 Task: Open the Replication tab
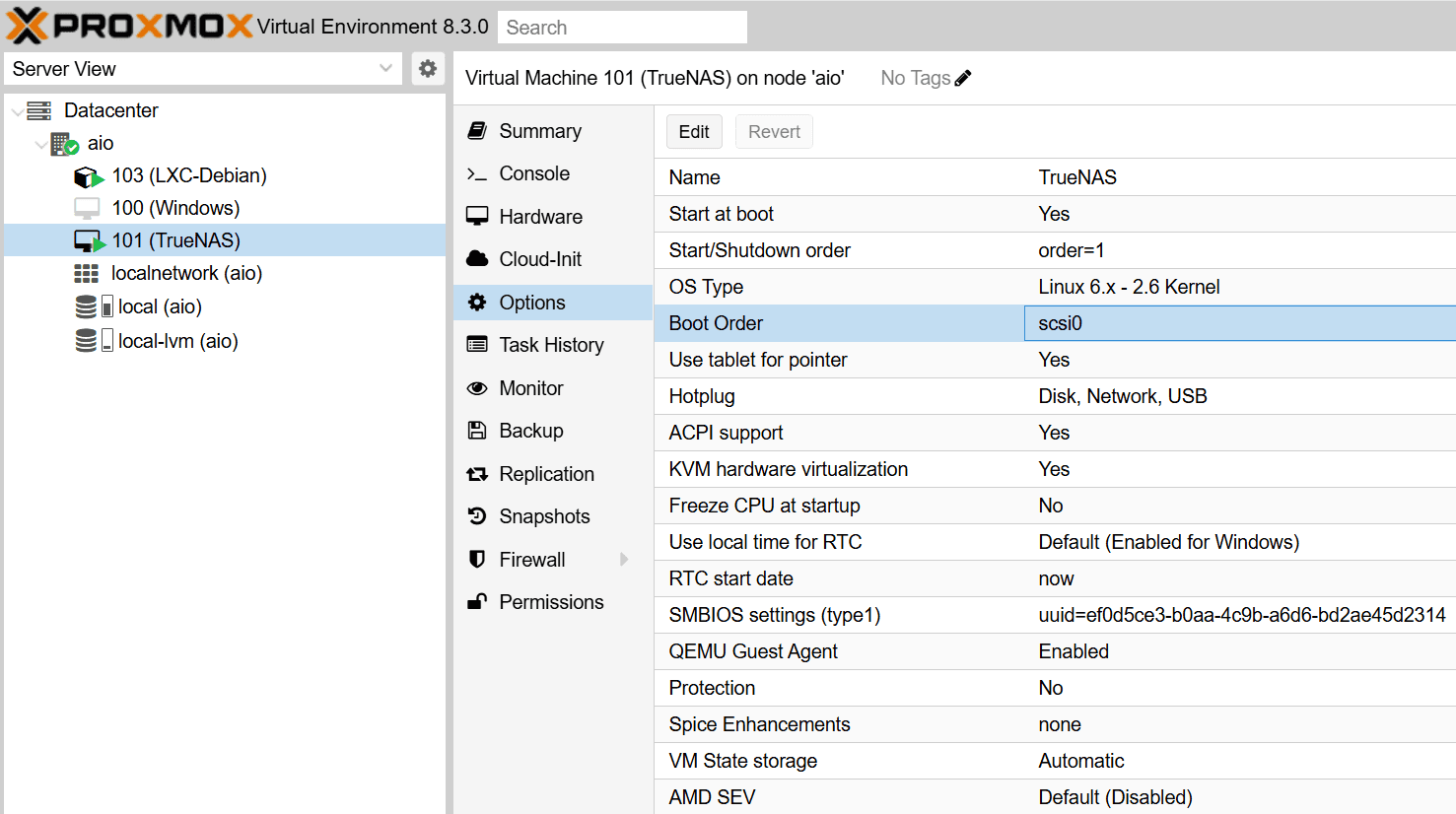pos(553,474)
